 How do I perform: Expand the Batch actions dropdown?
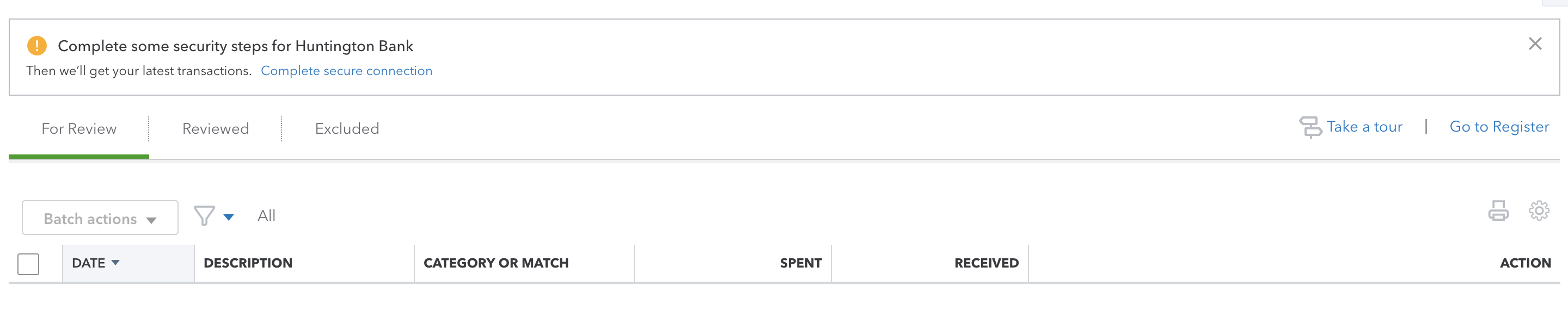click(x=100, y=219)
